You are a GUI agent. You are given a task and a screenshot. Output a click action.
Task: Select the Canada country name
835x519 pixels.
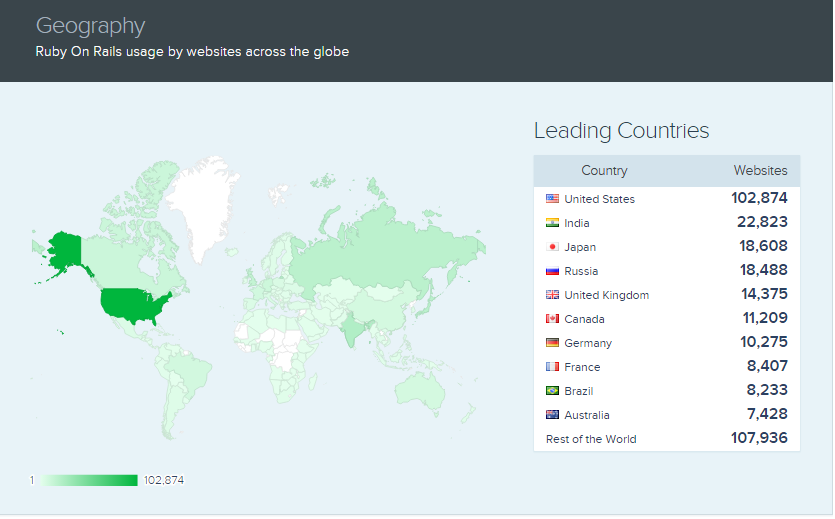point(584,319)
